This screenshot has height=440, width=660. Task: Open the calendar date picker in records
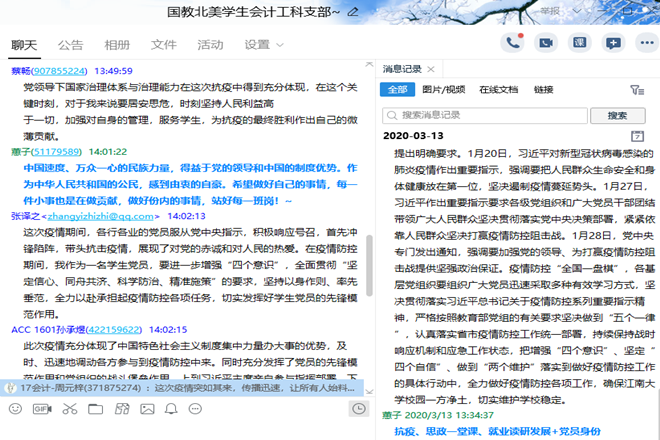pyautogui.click(x=638, y=134)
